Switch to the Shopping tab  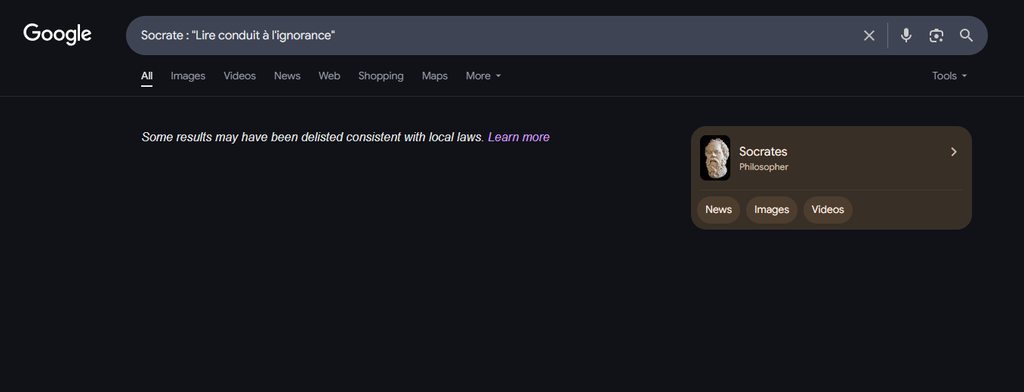(381, 76)
